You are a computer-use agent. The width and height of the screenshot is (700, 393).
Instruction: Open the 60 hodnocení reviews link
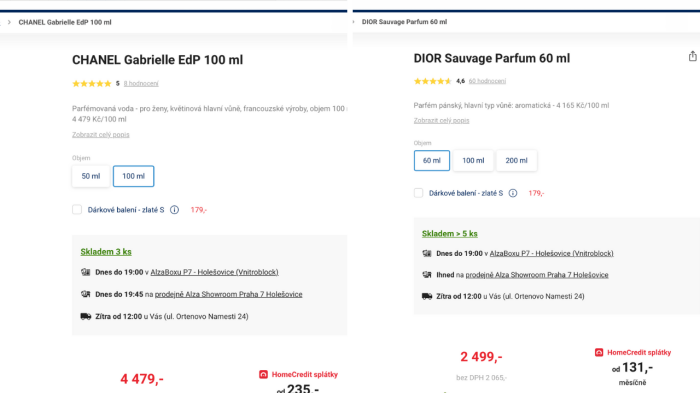click(487, 81)
